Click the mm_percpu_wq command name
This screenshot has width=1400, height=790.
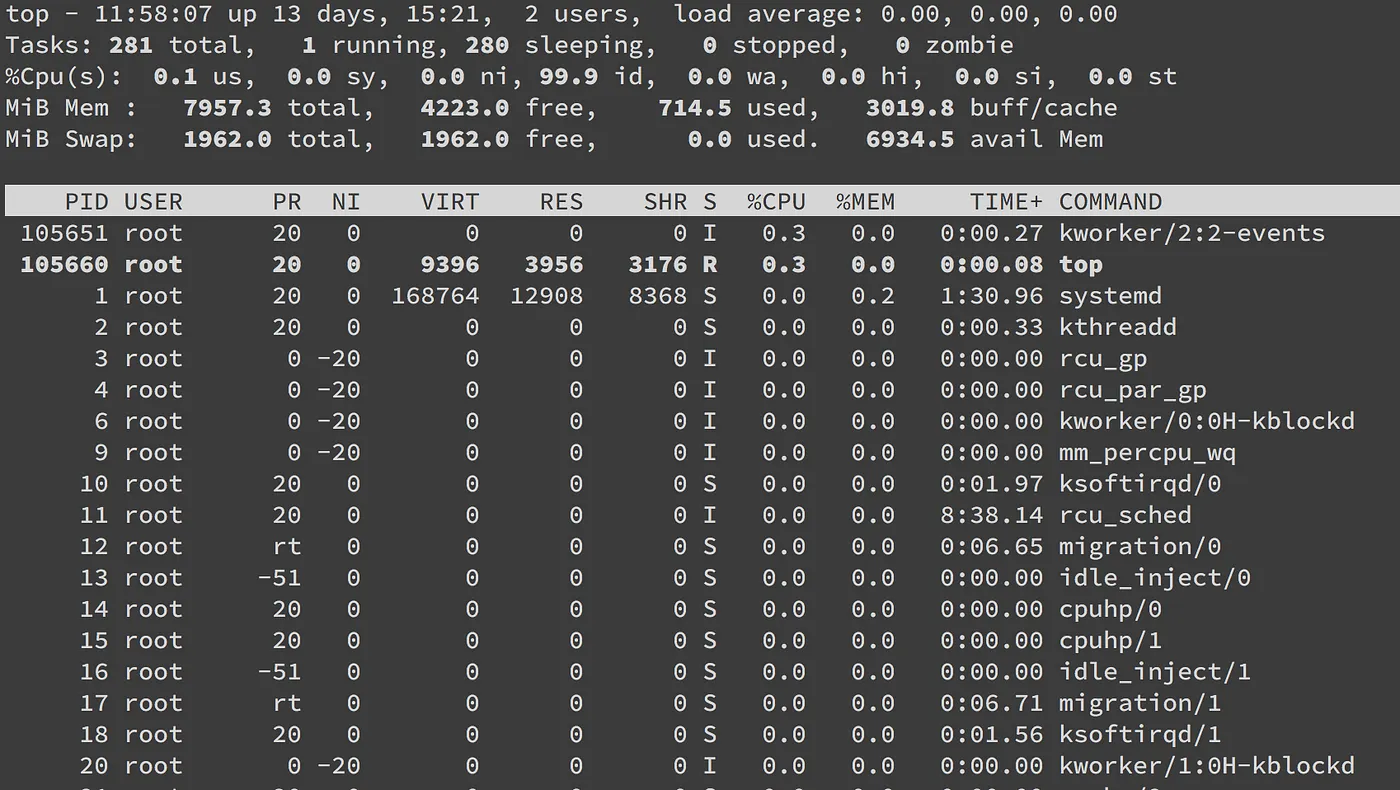coord(1147,453)
